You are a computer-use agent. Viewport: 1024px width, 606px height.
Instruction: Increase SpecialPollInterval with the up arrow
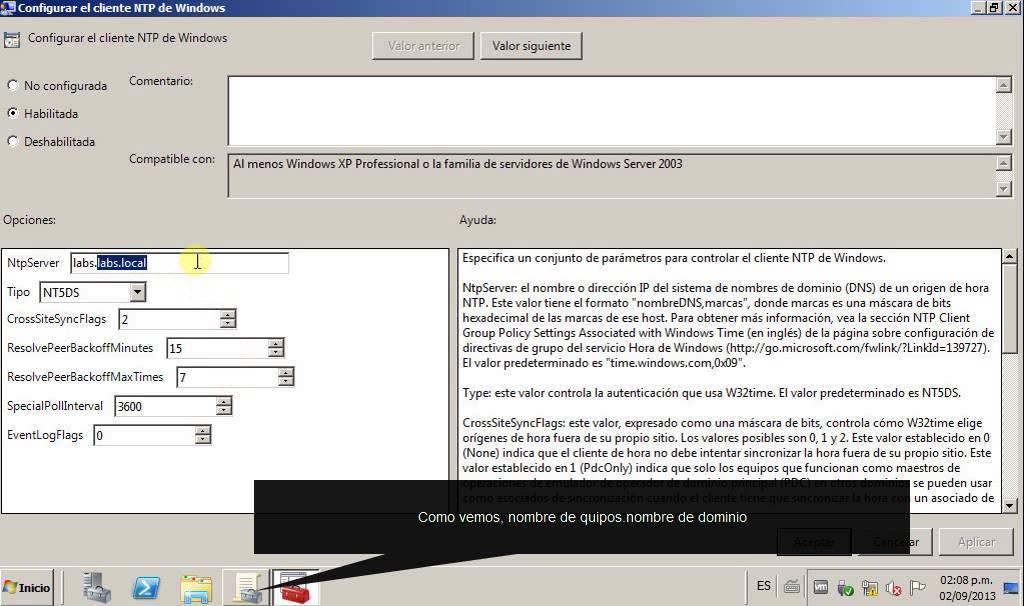tap(223, 402)
